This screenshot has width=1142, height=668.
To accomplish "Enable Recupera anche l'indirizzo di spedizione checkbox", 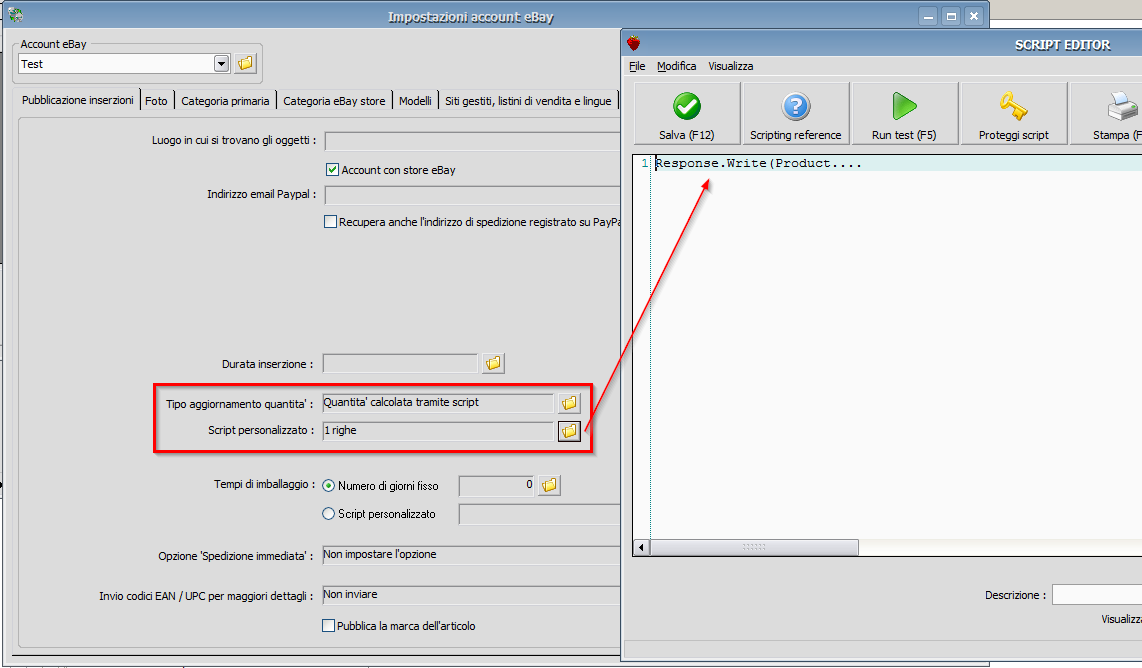I will coord(331,221).
